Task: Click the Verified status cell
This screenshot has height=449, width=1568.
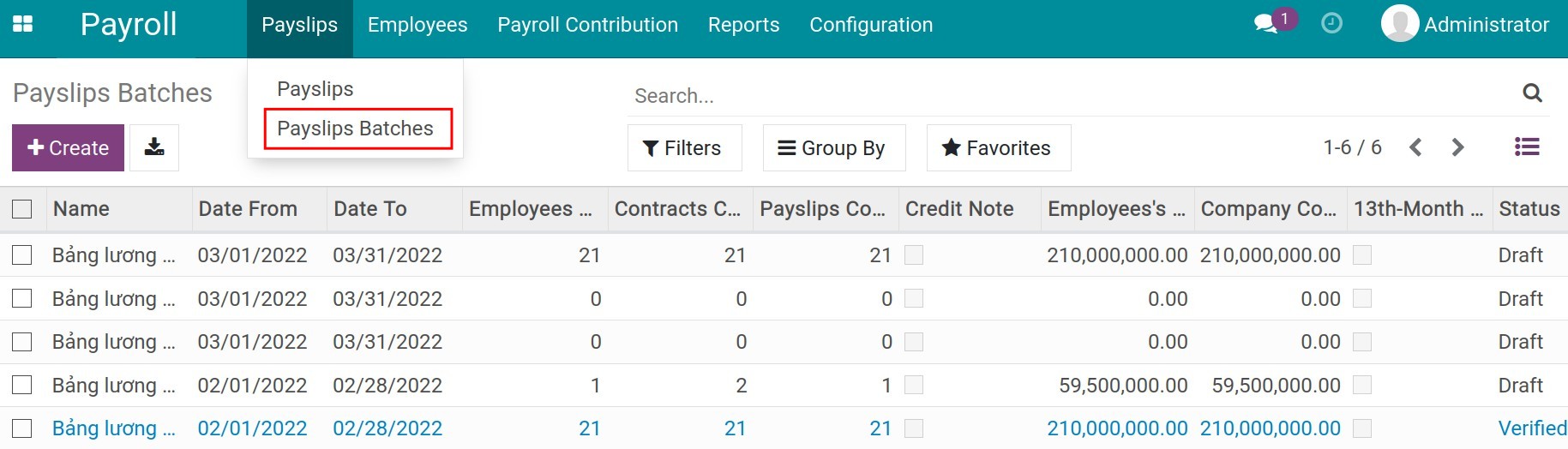Action: pos(1532,428)
